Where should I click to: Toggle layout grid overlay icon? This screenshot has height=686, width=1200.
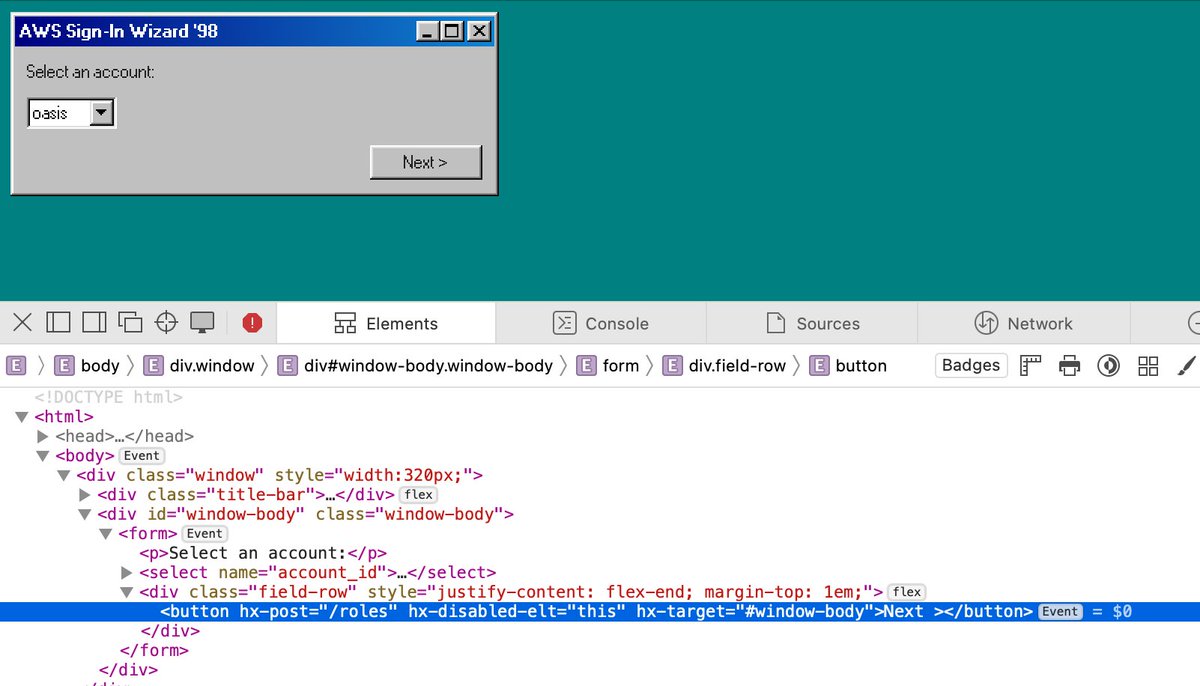click(1148, 365)
